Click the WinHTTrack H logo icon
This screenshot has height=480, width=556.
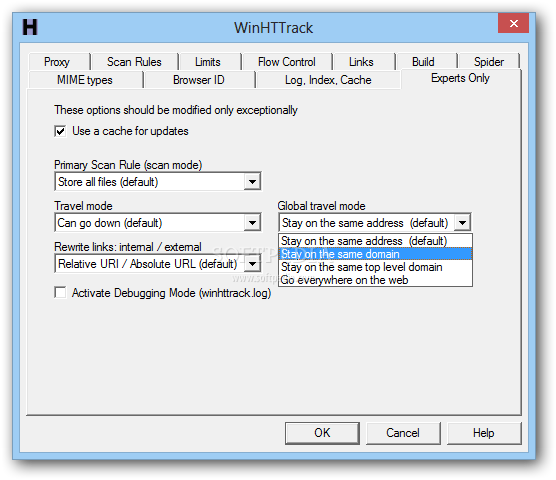coord(30,27)
